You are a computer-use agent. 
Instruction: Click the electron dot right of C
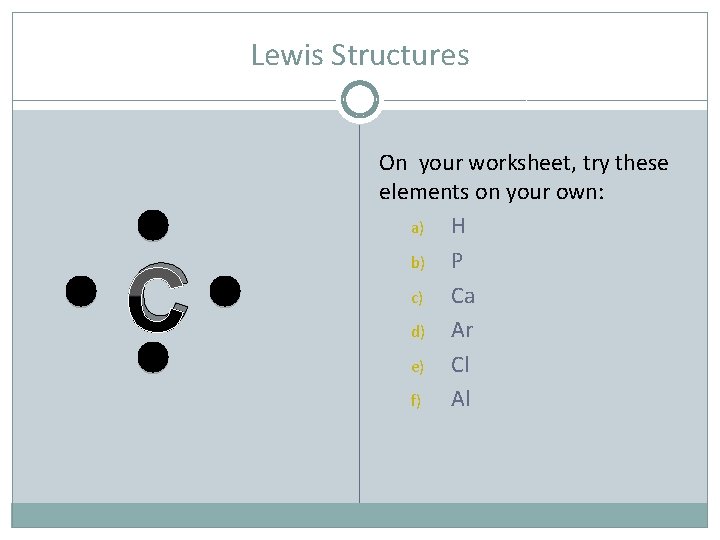225,291
